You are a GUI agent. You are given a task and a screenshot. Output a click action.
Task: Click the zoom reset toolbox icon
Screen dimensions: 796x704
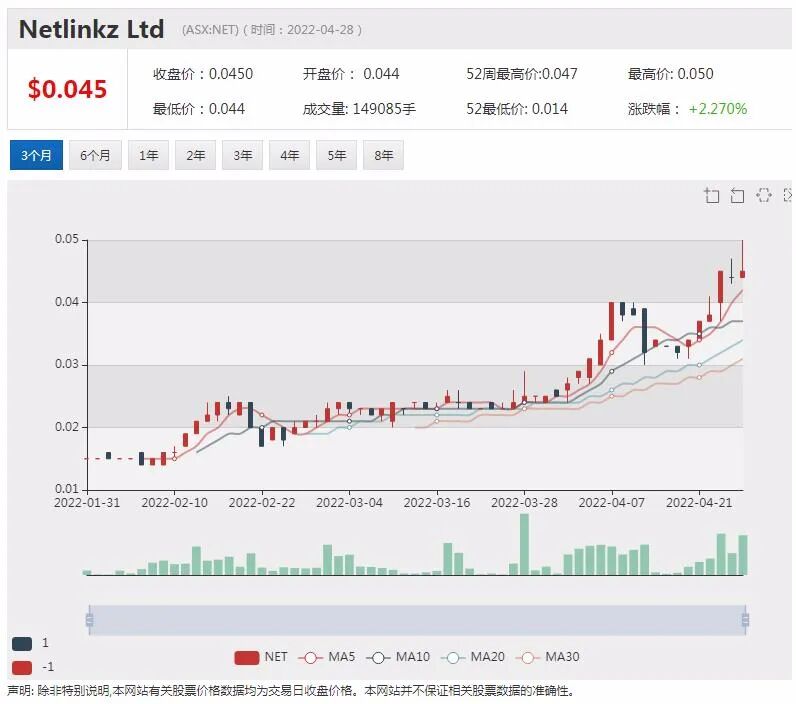pos(737,195)
